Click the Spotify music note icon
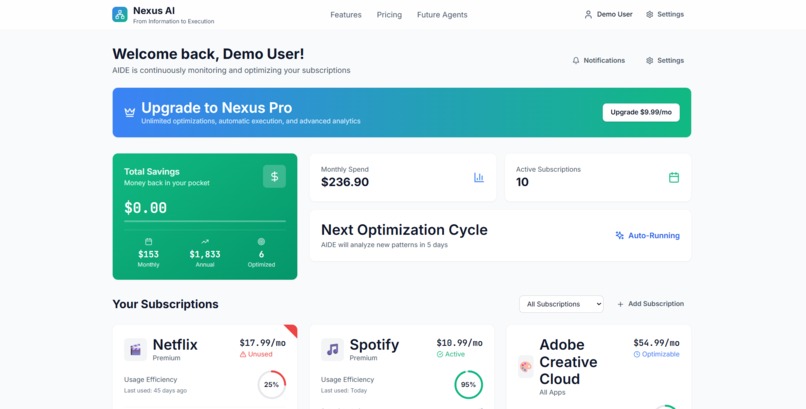Viewport: 806px width, 409px height. tap(333, 350)
